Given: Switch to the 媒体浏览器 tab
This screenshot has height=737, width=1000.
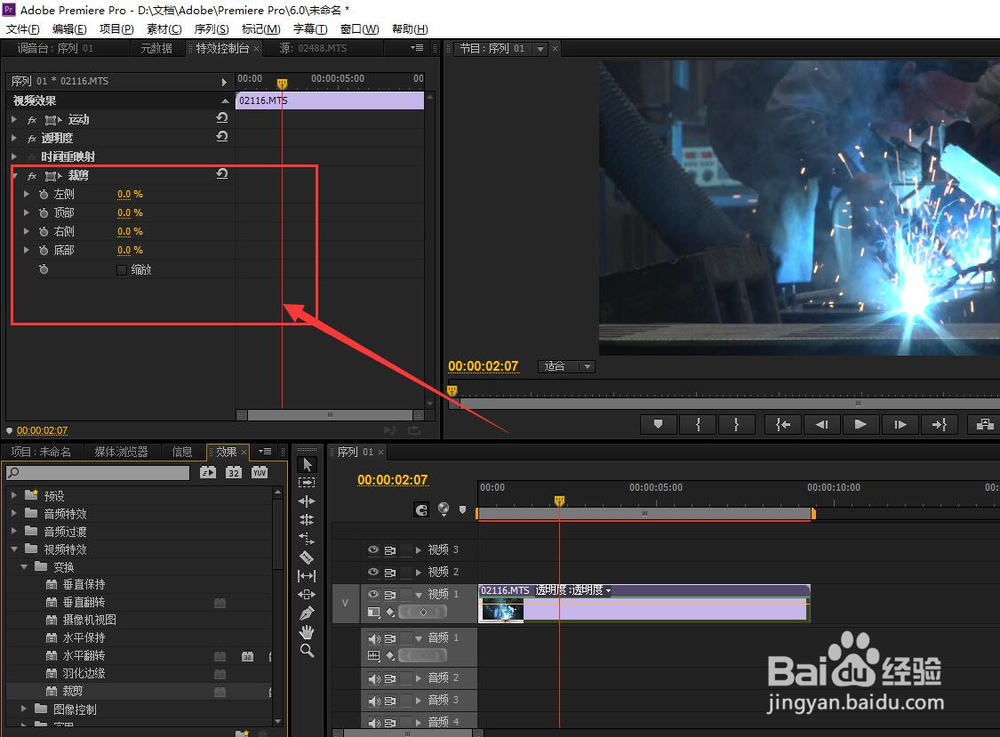Looking at the screenshot, I should coord(121,452).
